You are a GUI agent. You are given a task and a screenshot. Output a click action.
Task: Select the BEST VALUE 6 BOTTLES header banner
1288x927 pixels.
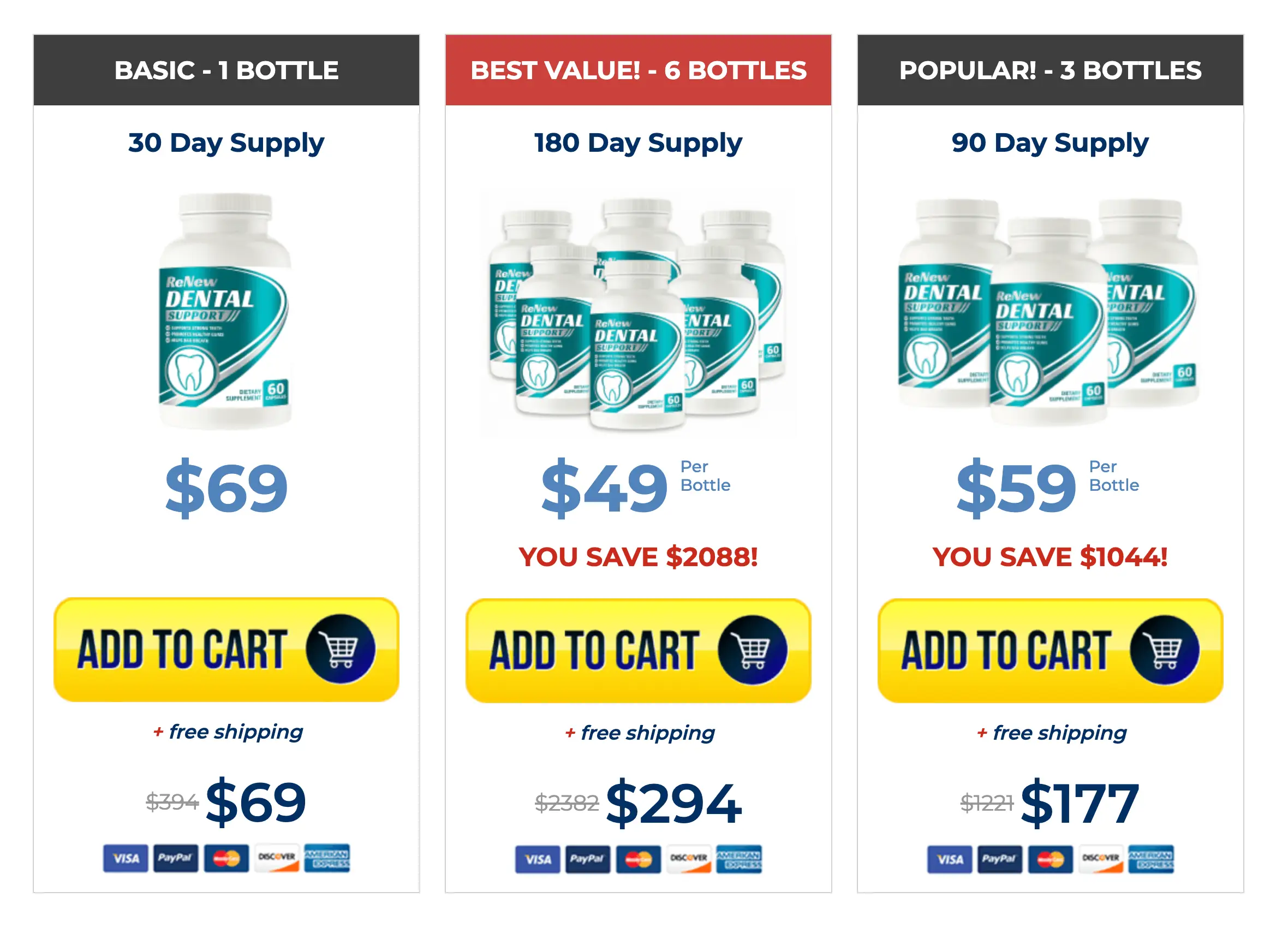point(637,70)
